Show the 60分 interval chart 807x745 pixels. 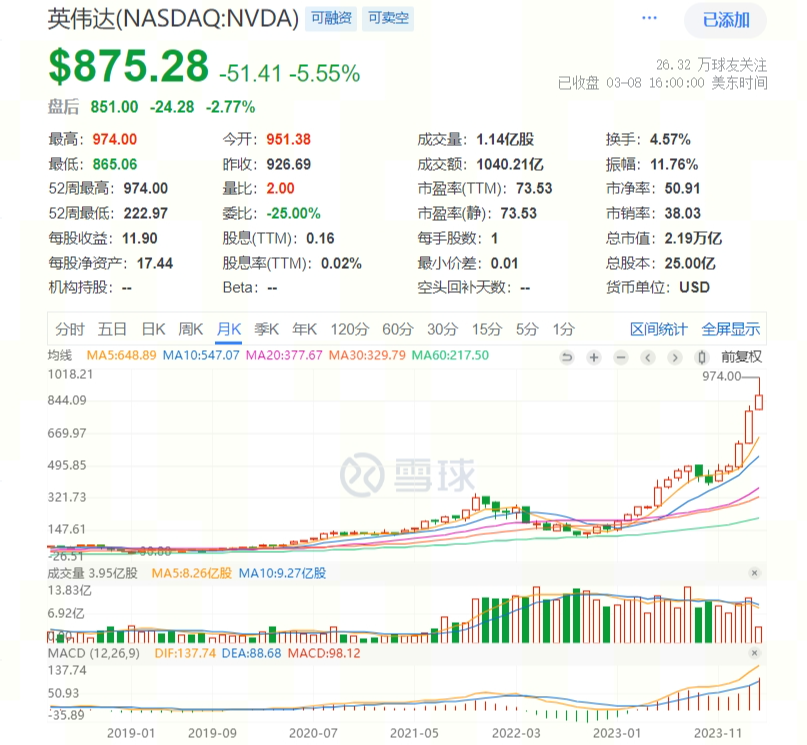[398, 329]
